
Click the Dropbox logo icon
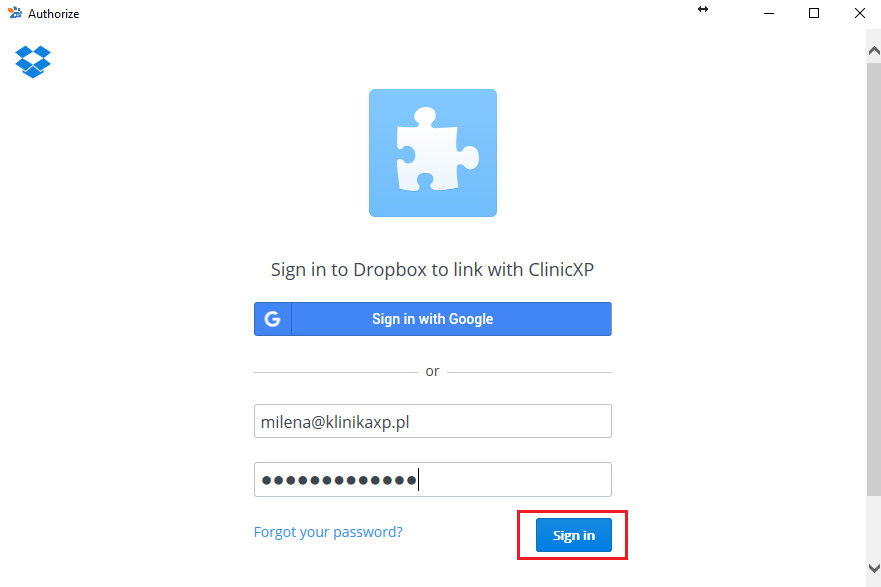[x=33, y=61]
